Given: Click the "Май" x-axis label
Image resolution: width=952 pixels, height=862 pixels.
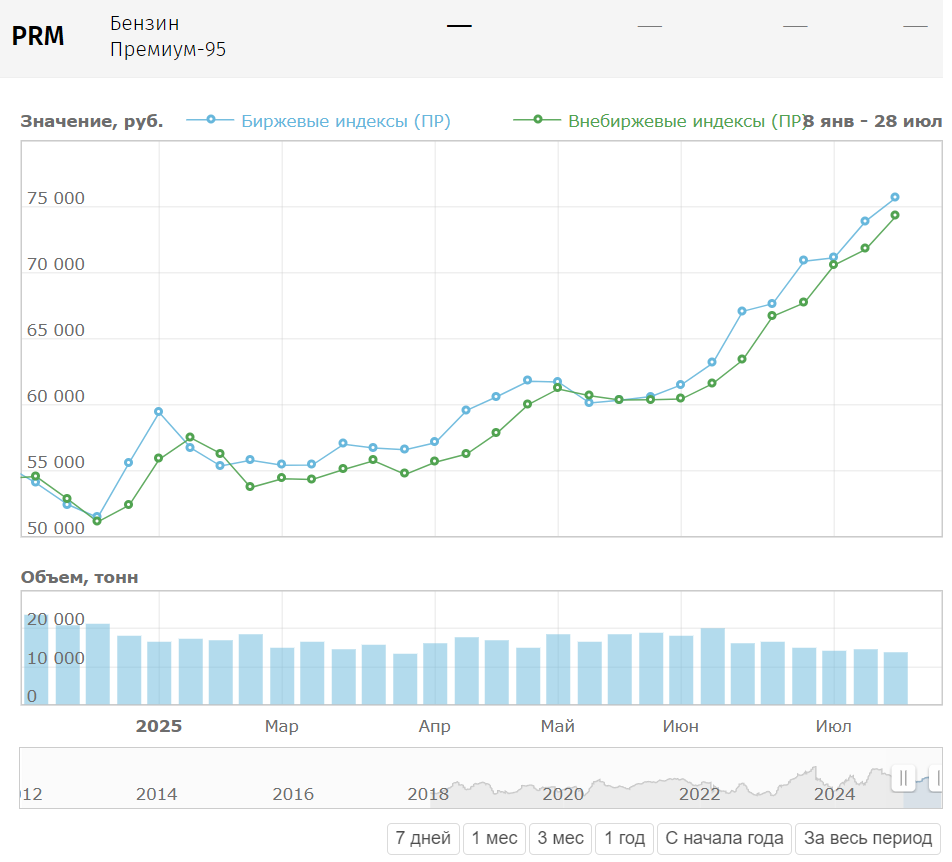Looking at the screenshot, I should click(x=558, y=726).
